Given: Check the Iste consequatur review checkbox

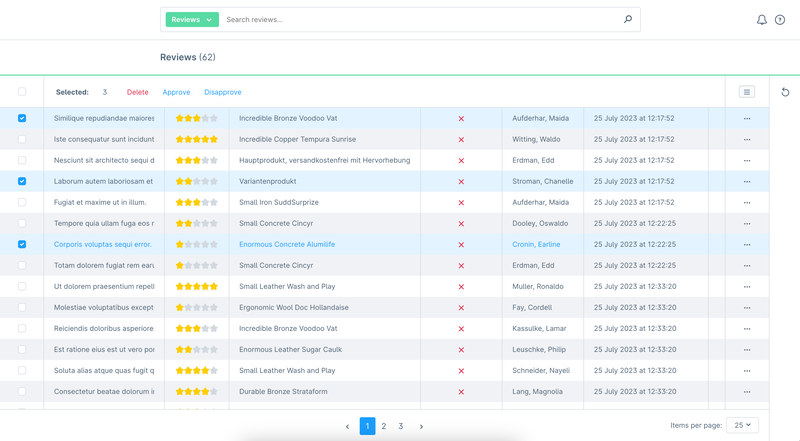Looking at the screenshot, I should [22, 140].
